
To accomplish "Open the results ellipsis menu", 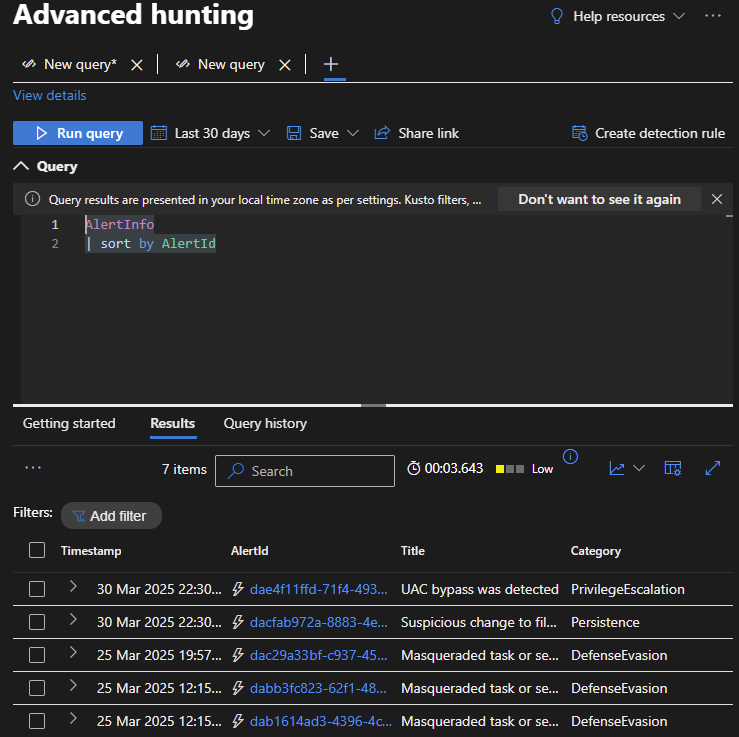I will coord(33,468).
